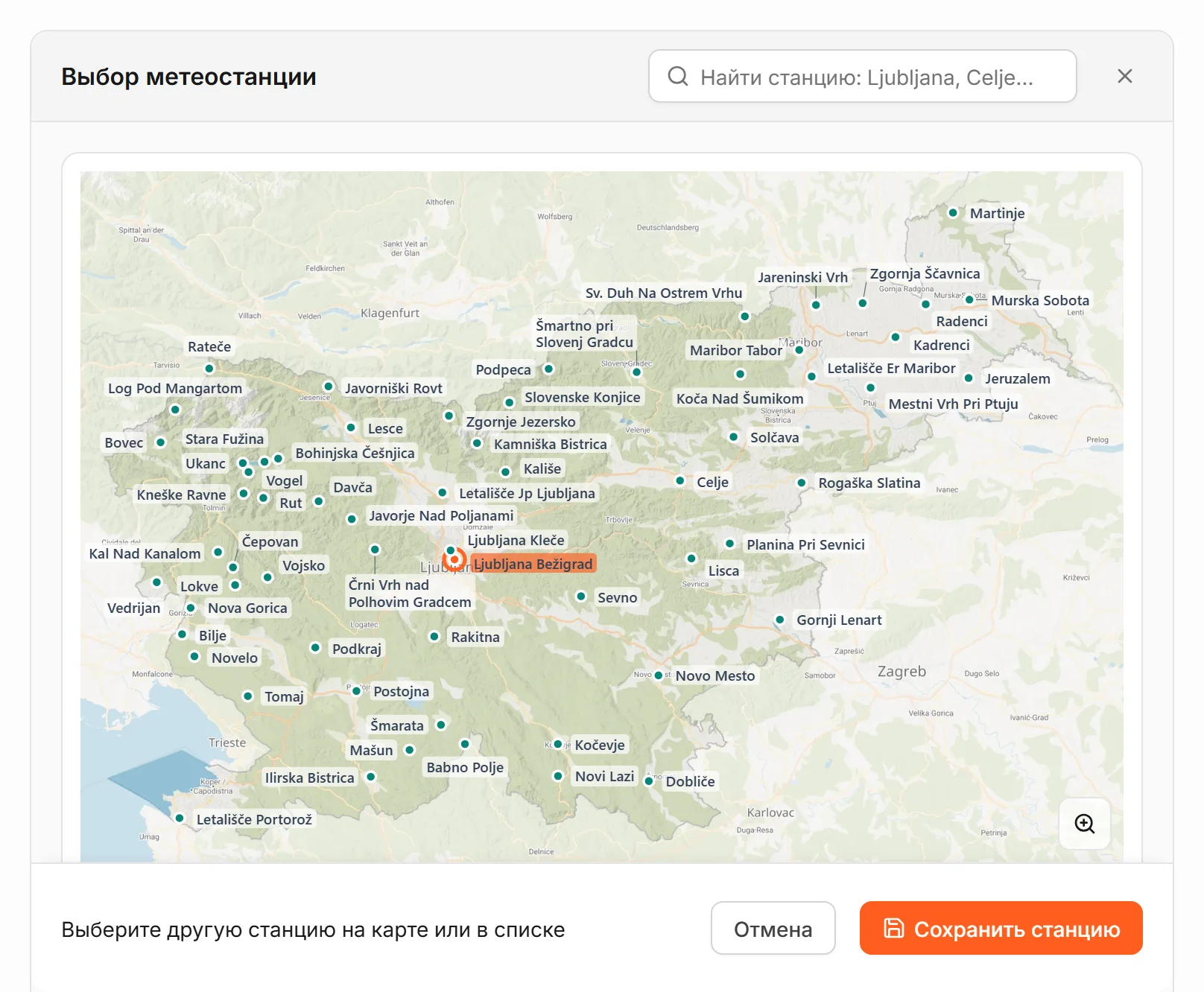Click the Letališče Er Maribor label

coord(891,368)
